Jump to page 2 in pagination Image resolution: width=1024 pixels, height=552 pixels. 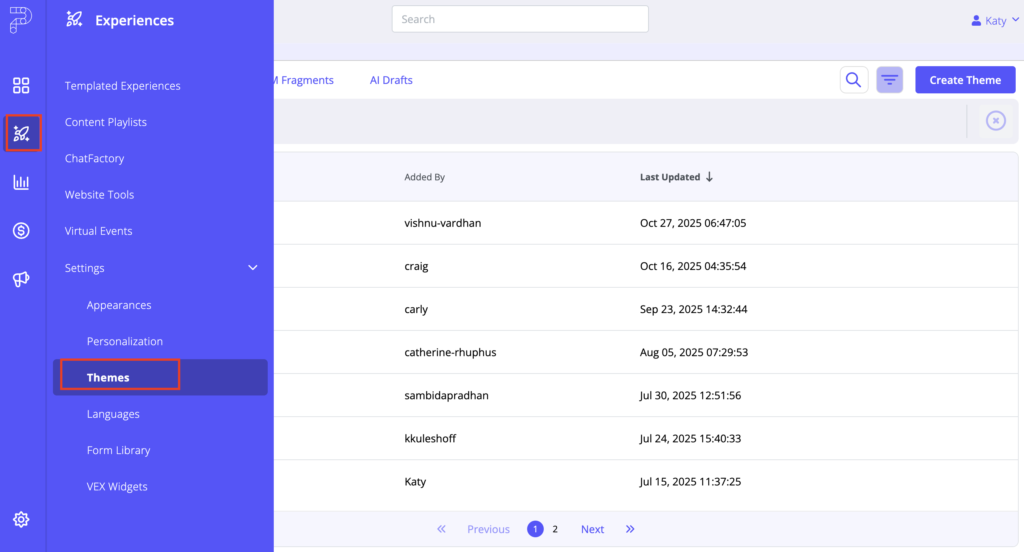tap(555, 529)
